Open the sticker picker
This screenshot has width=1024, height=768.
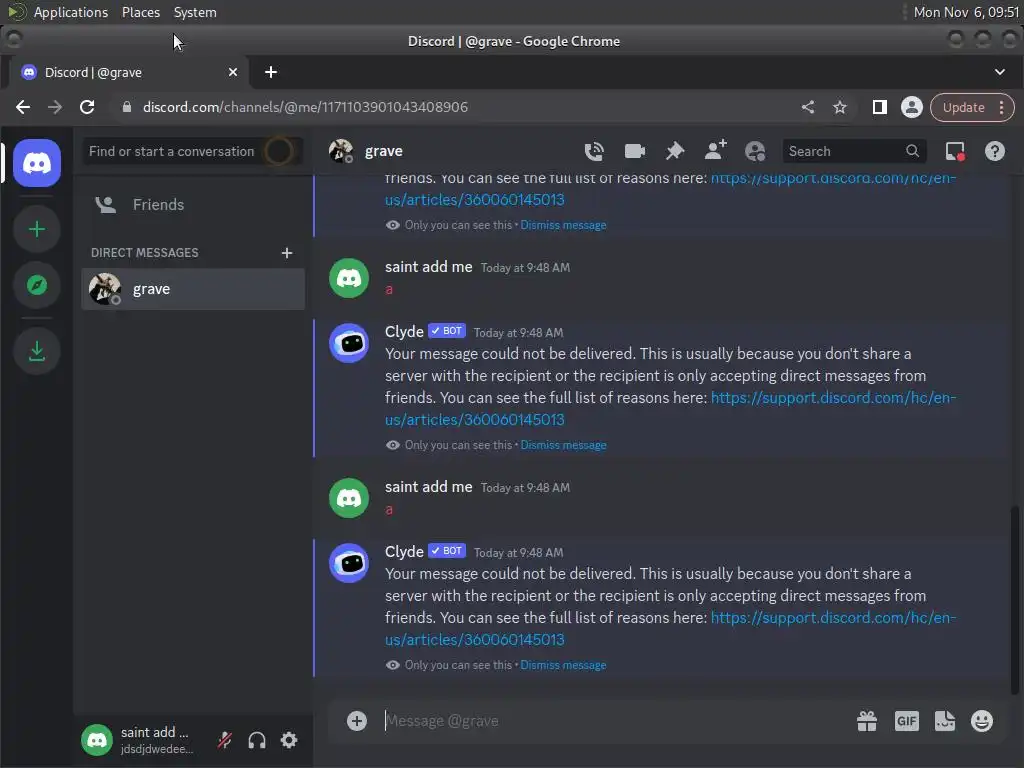pos(944,721)
